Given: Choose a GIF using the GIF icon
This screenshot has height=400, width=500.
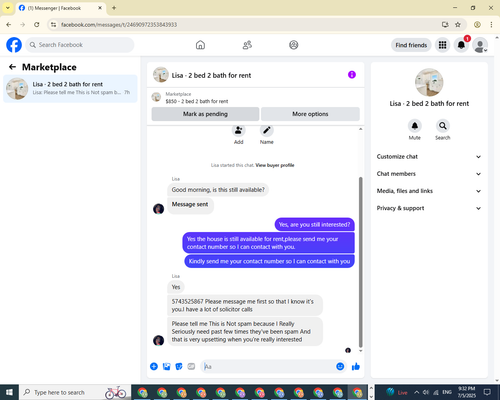Looking at the screenshot, I should coord(191,366).
